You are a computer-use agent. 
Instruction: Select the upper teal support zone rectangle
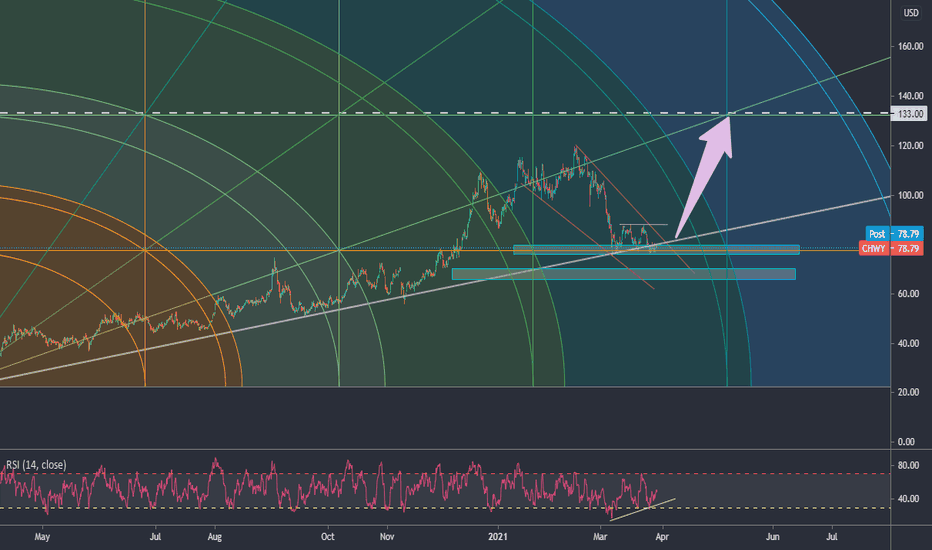[x=656, y=250]
